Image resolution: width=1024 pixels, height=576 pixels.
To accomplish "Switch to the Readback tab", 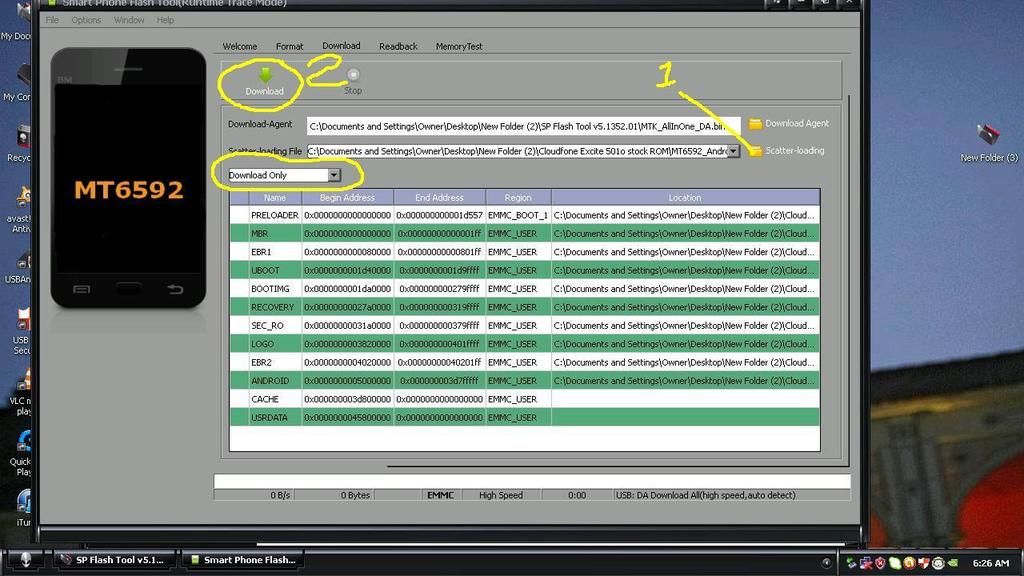I will [398, 46].
